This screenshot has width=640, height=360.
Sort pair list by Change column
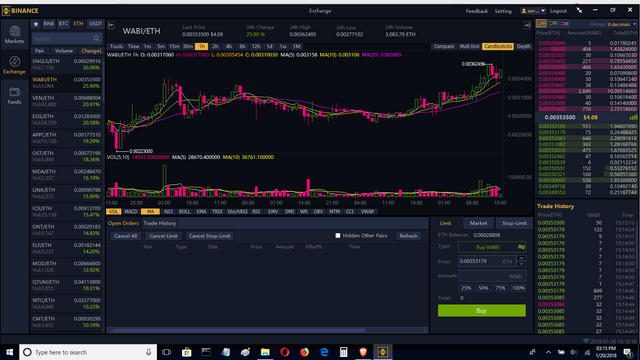point(91,51)
